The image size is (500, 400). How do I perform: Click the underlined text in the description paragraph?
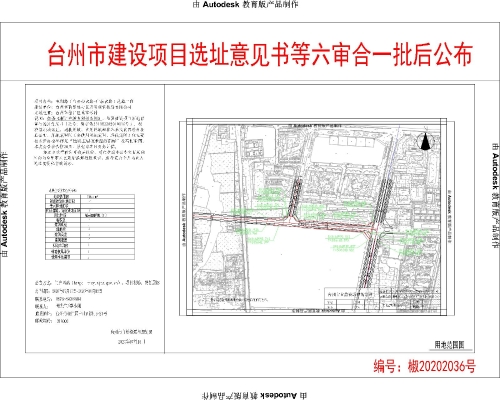(x=73, y=118)
